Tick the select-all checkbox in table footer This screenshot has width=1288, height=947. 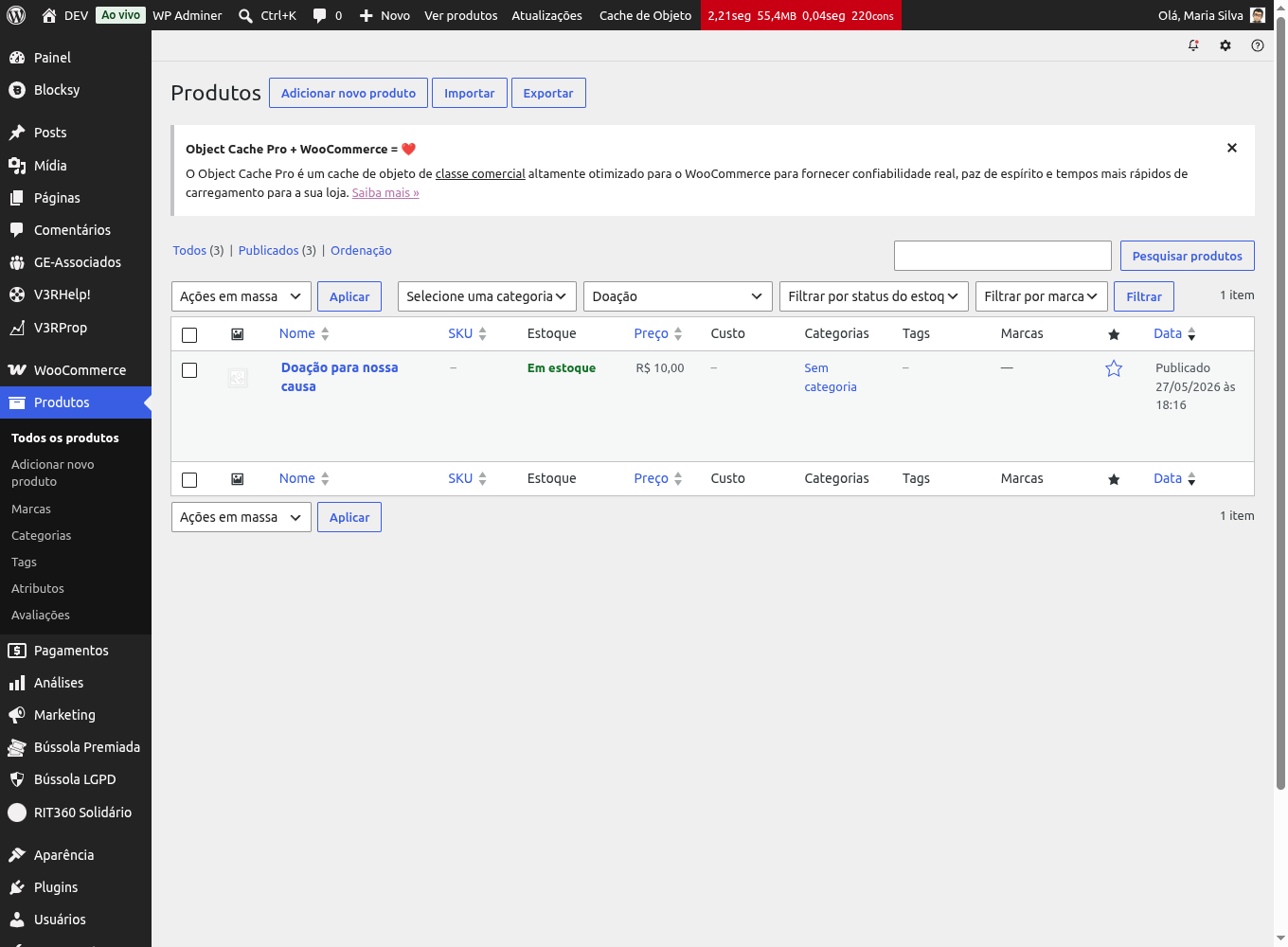pyautogui.click(x=189, y=480)
